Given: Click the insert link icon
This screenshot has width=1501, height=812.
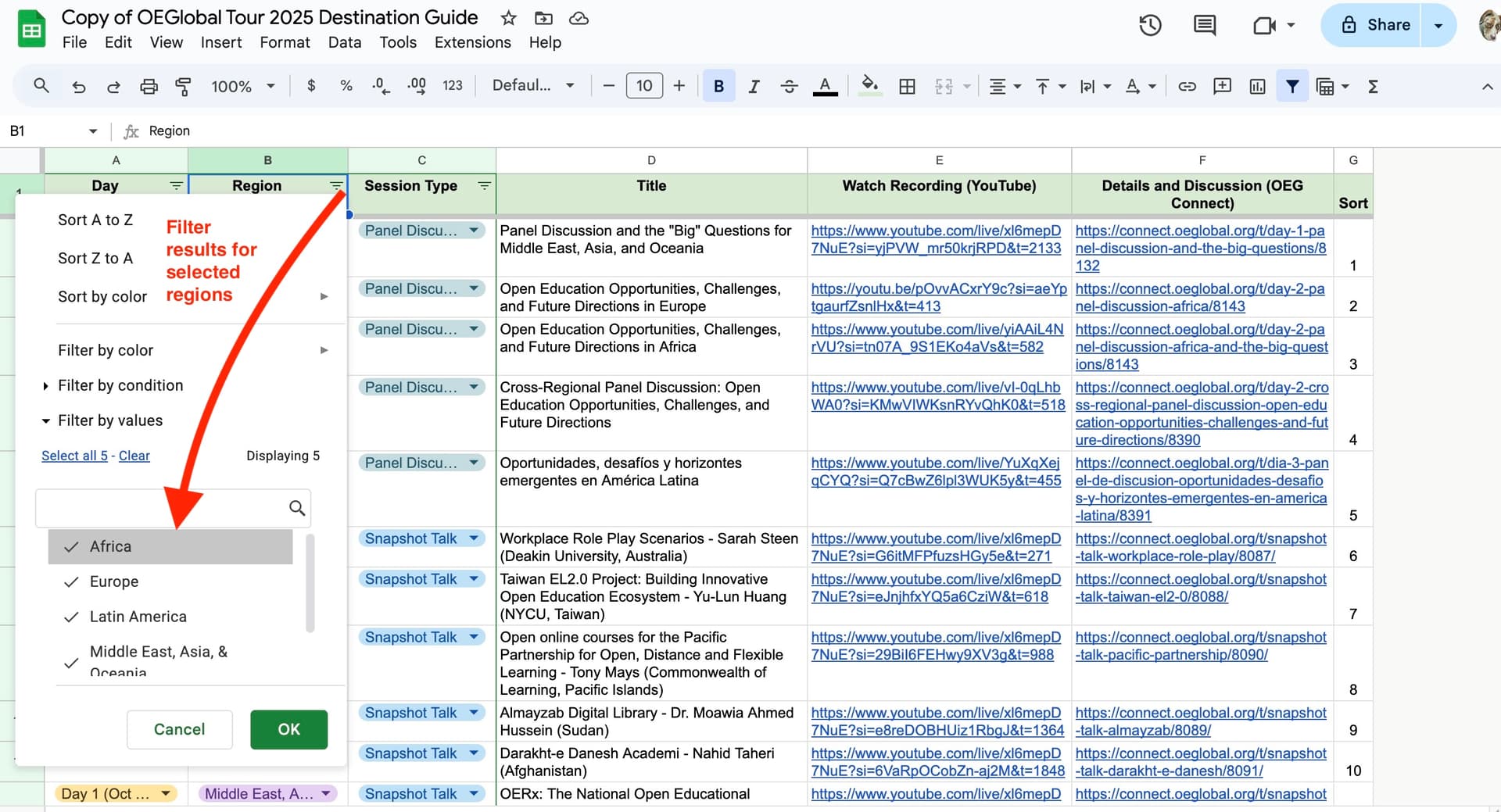Looking at the screenshot, I should click(x=1187, y=86).
